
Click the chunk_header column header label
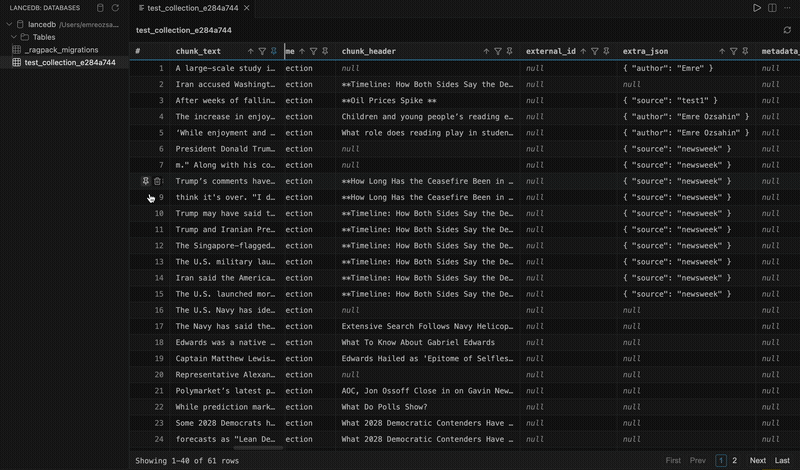click(368, 51)
